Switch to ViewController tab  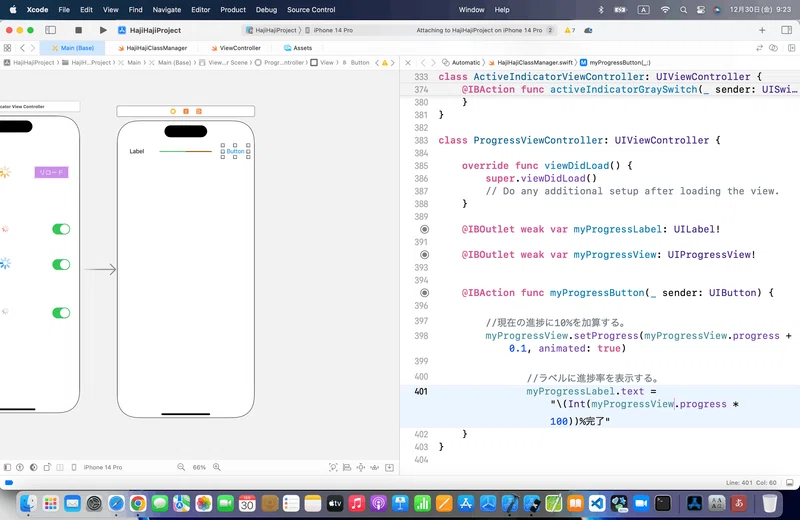[236, 48]
